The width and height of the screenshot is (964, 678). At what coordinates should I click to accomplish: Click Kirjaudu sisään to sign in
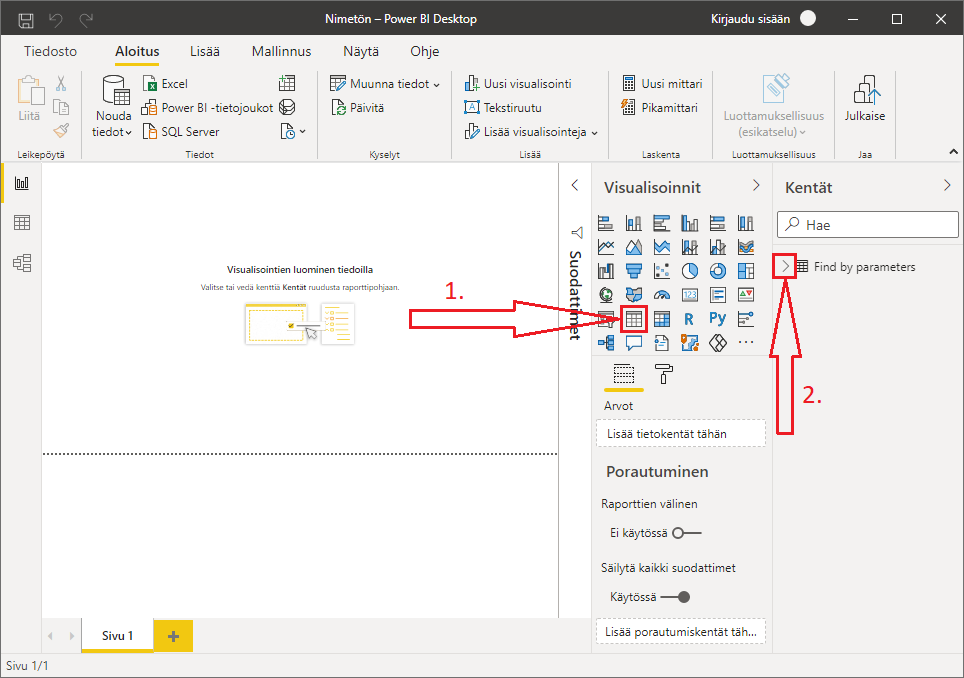point(750,19)
